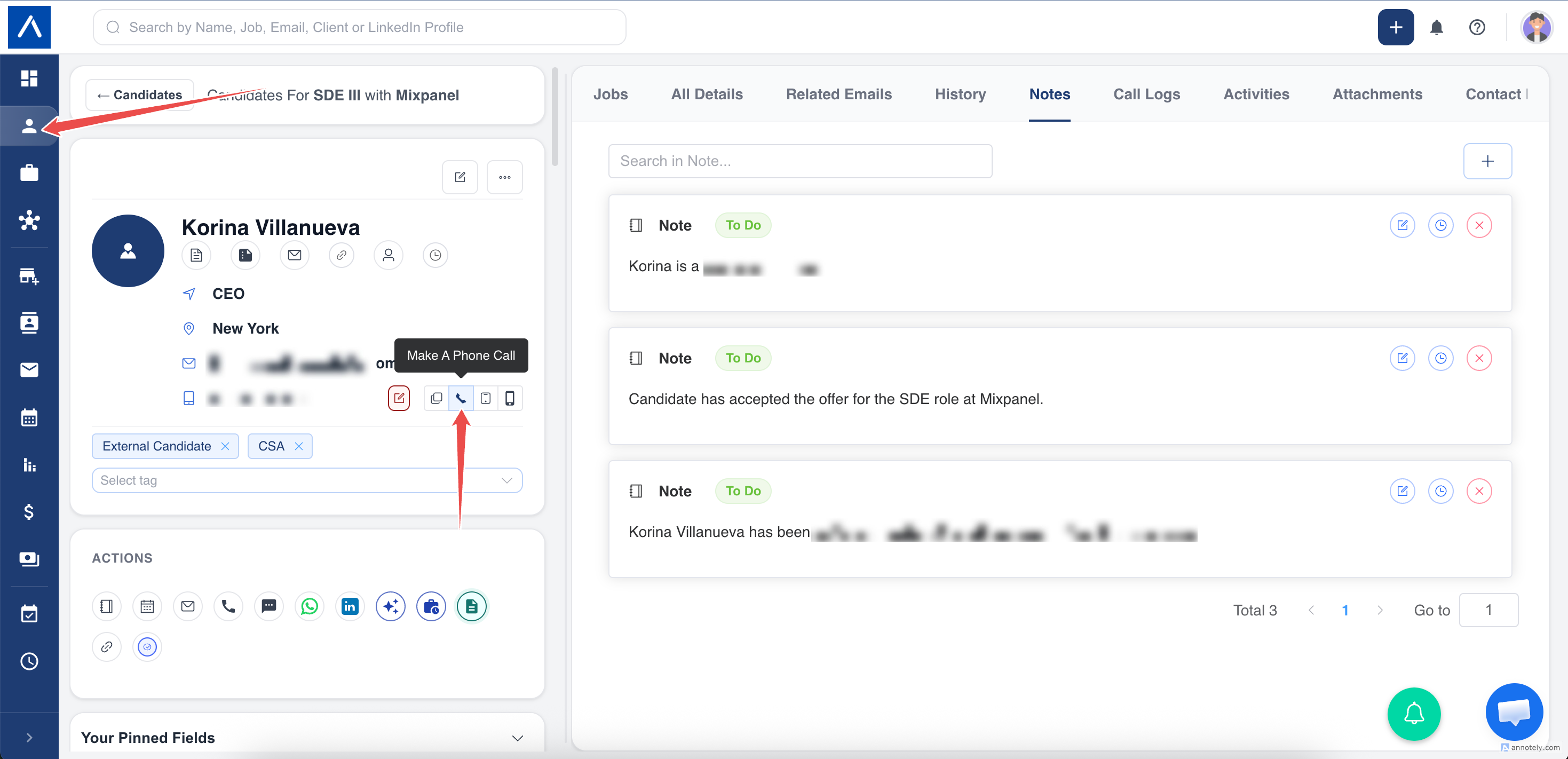1568x759 pixels.
Task: Click the send email action icon
Action: pyautogui.click(x=188, y=606)
